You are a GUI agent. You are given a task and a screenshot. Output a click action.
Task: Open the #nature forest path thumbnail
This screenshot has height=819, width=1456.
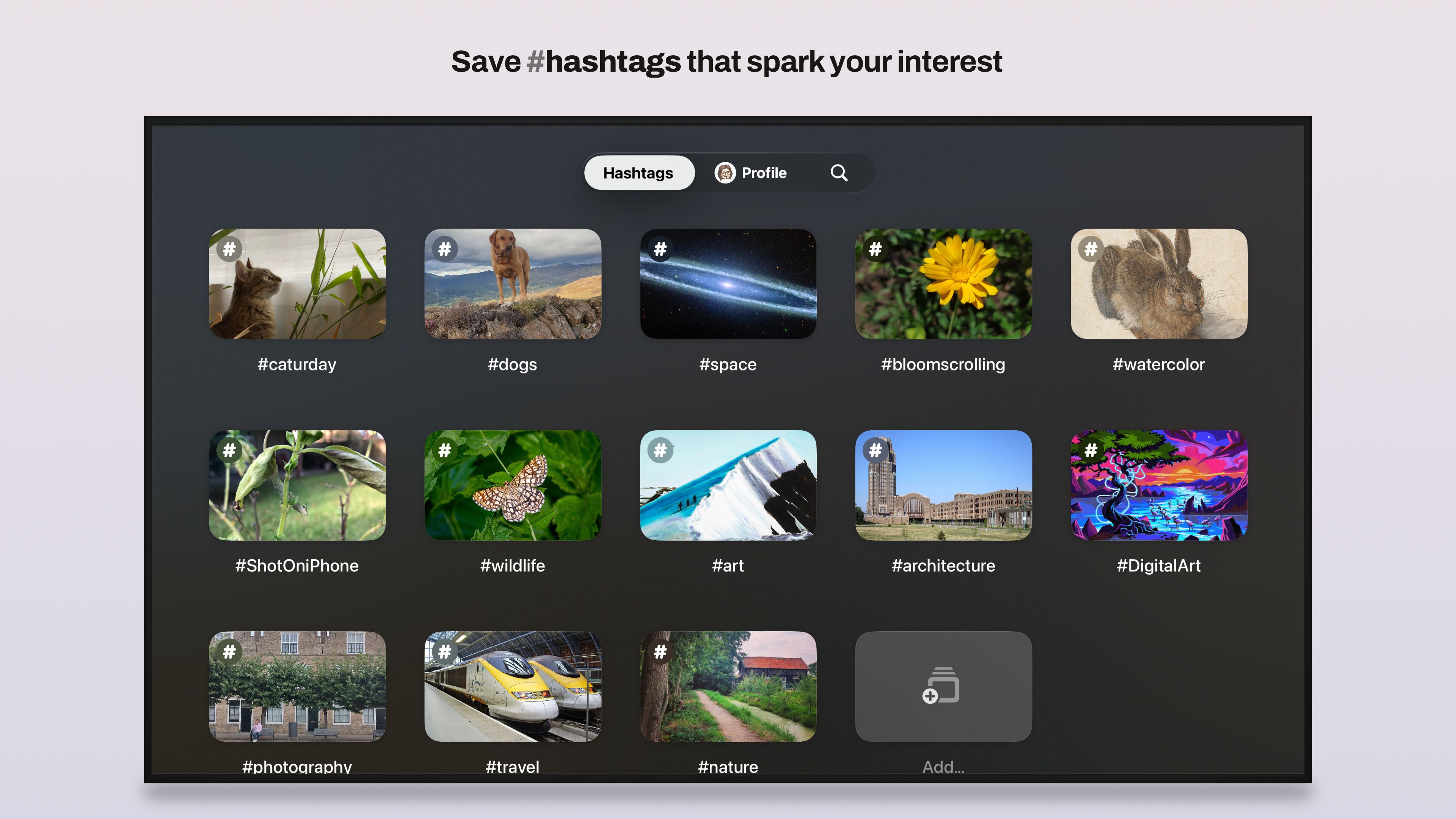[728, 686]
